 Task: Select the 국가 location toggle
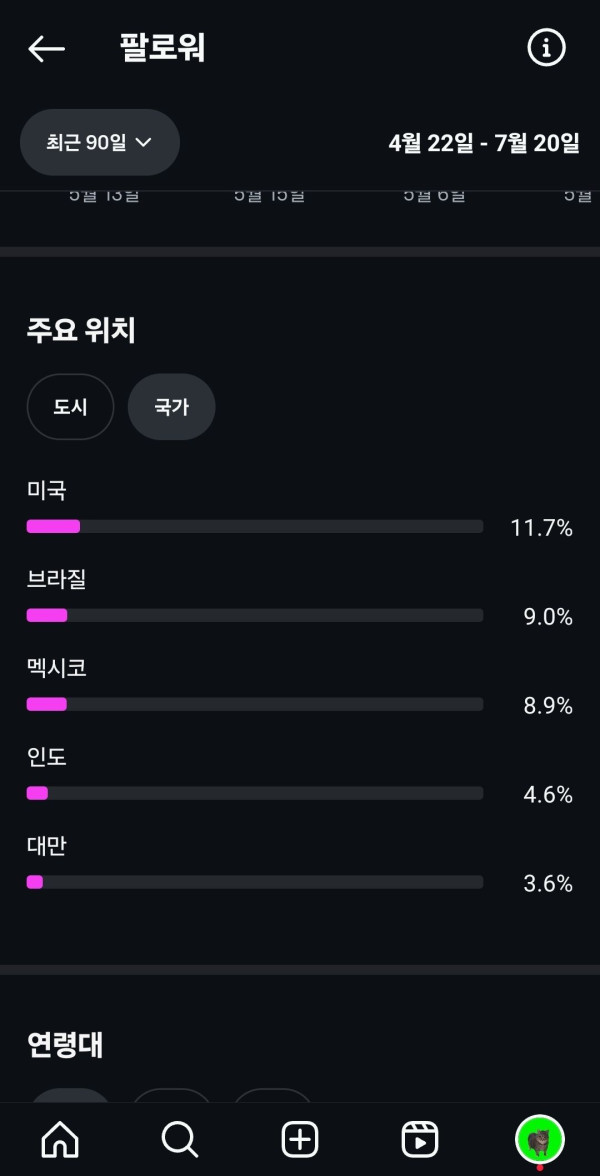(171, 407)
